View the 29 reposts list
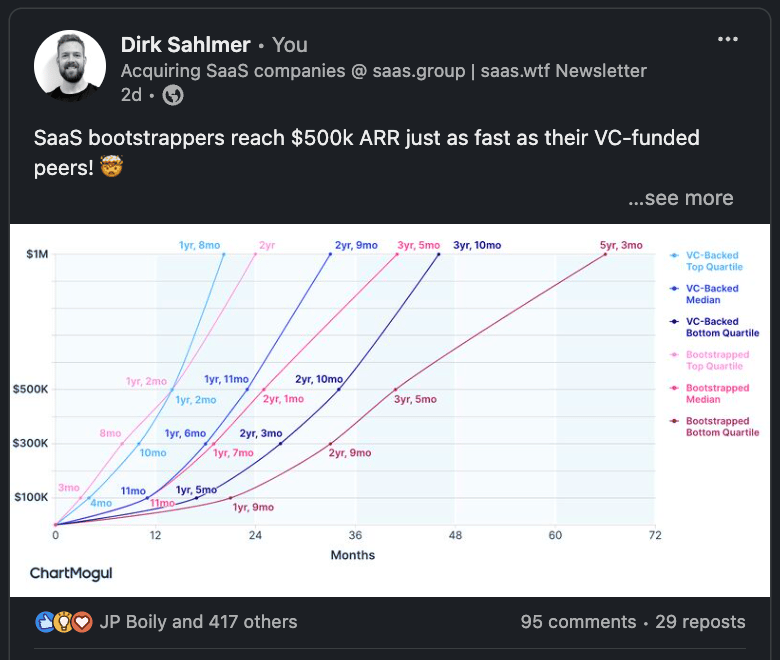 click(x=700, y=622)
